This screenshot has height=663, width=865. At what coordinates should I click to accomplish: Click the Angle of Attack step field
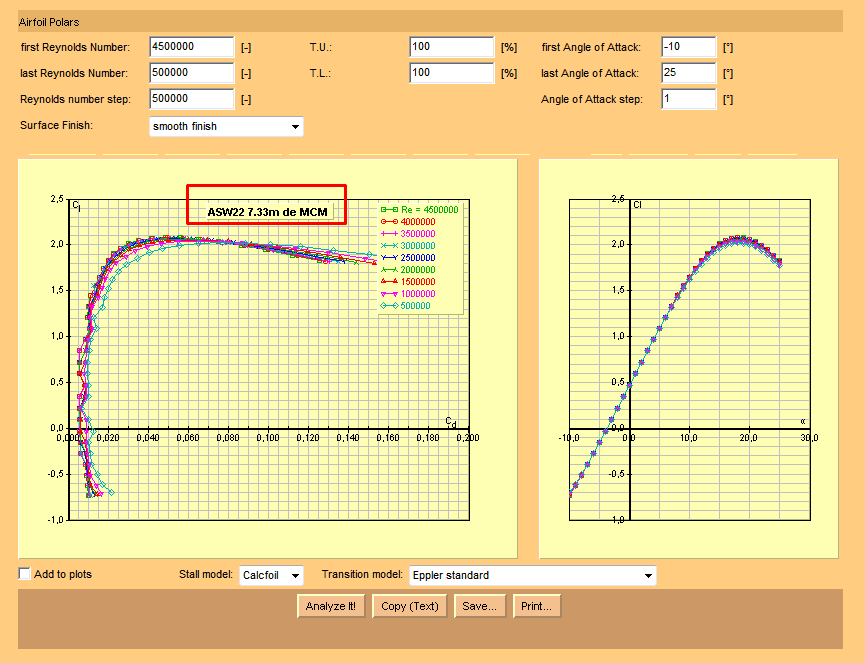click(x=689, y=99)
